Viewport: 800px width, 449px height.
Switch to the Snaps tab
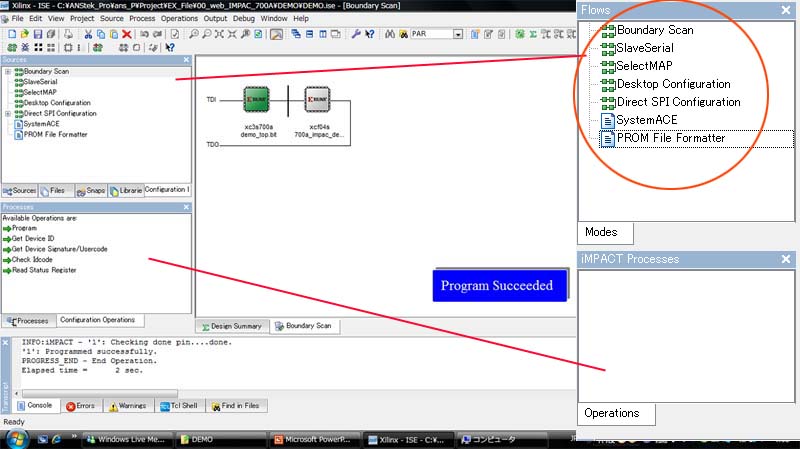91,190
